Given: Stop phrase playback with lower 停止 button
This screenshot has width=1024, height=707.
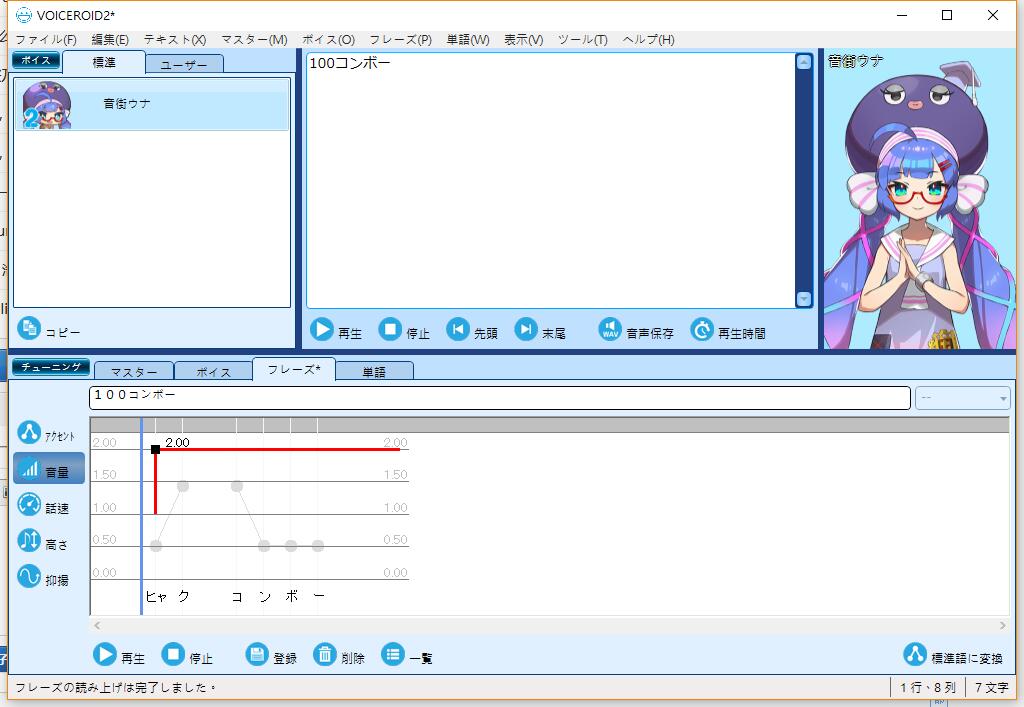Looking at the screenshot, I should click(x=173, y=655).
